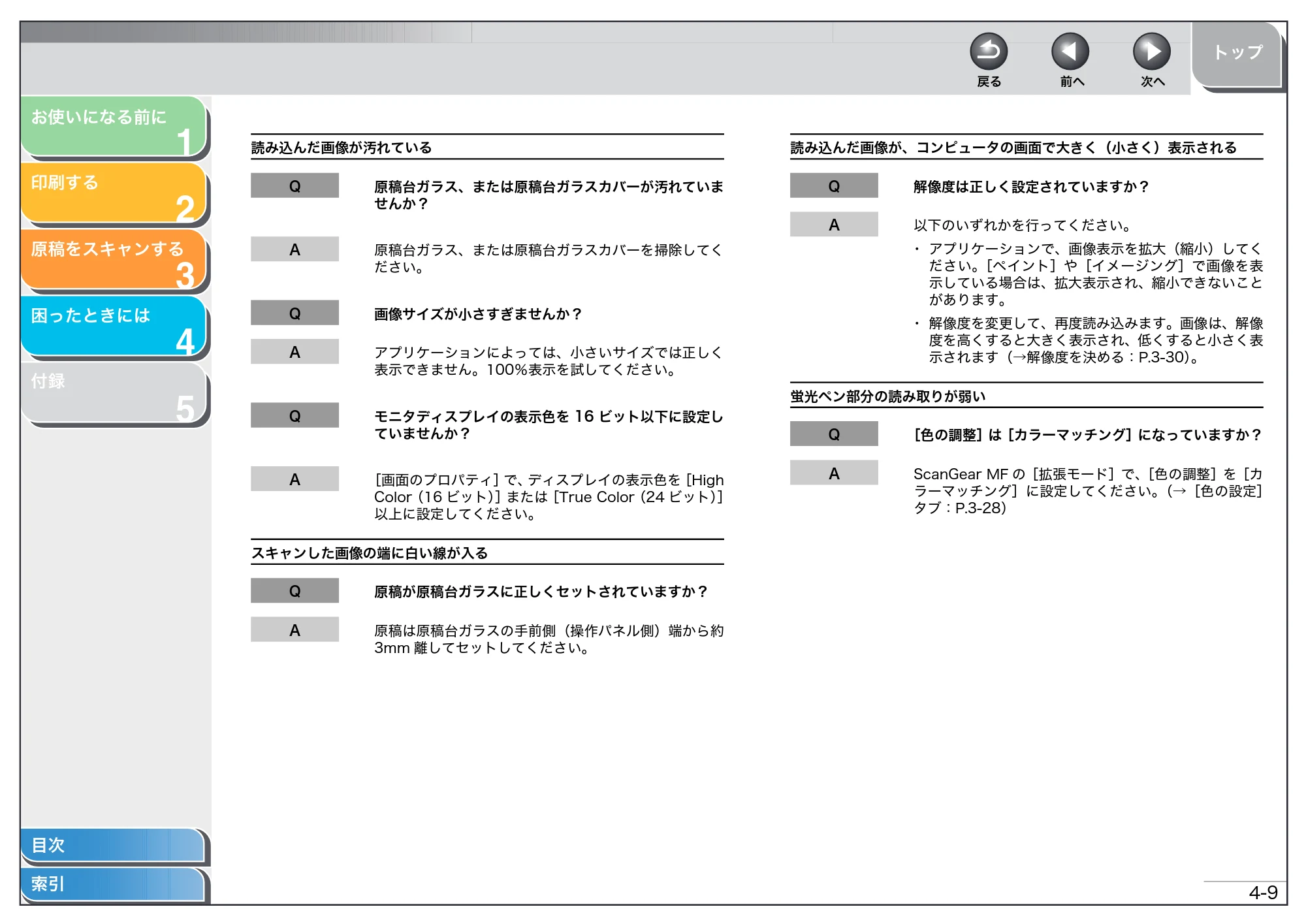Click question 原稿が原稿台ガラスに正しくセットされていますか？
Viewport: 1306px width, 924px height.
[x=541, y=592]
